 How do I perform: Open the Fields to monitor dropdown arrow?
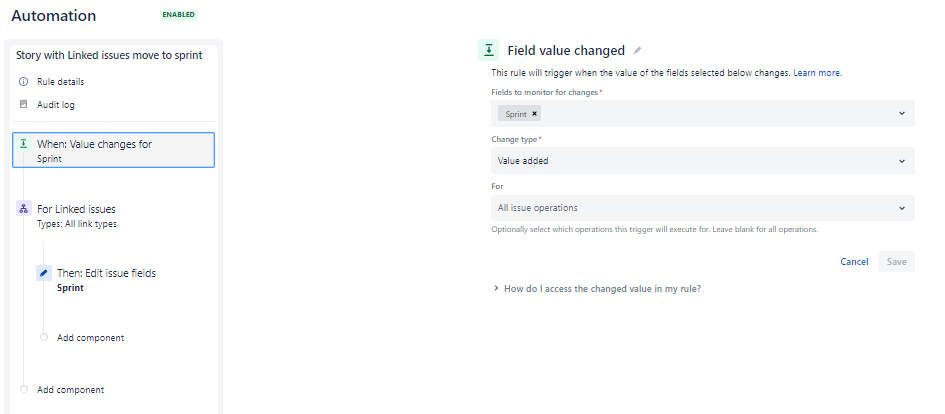coord(902,113)
